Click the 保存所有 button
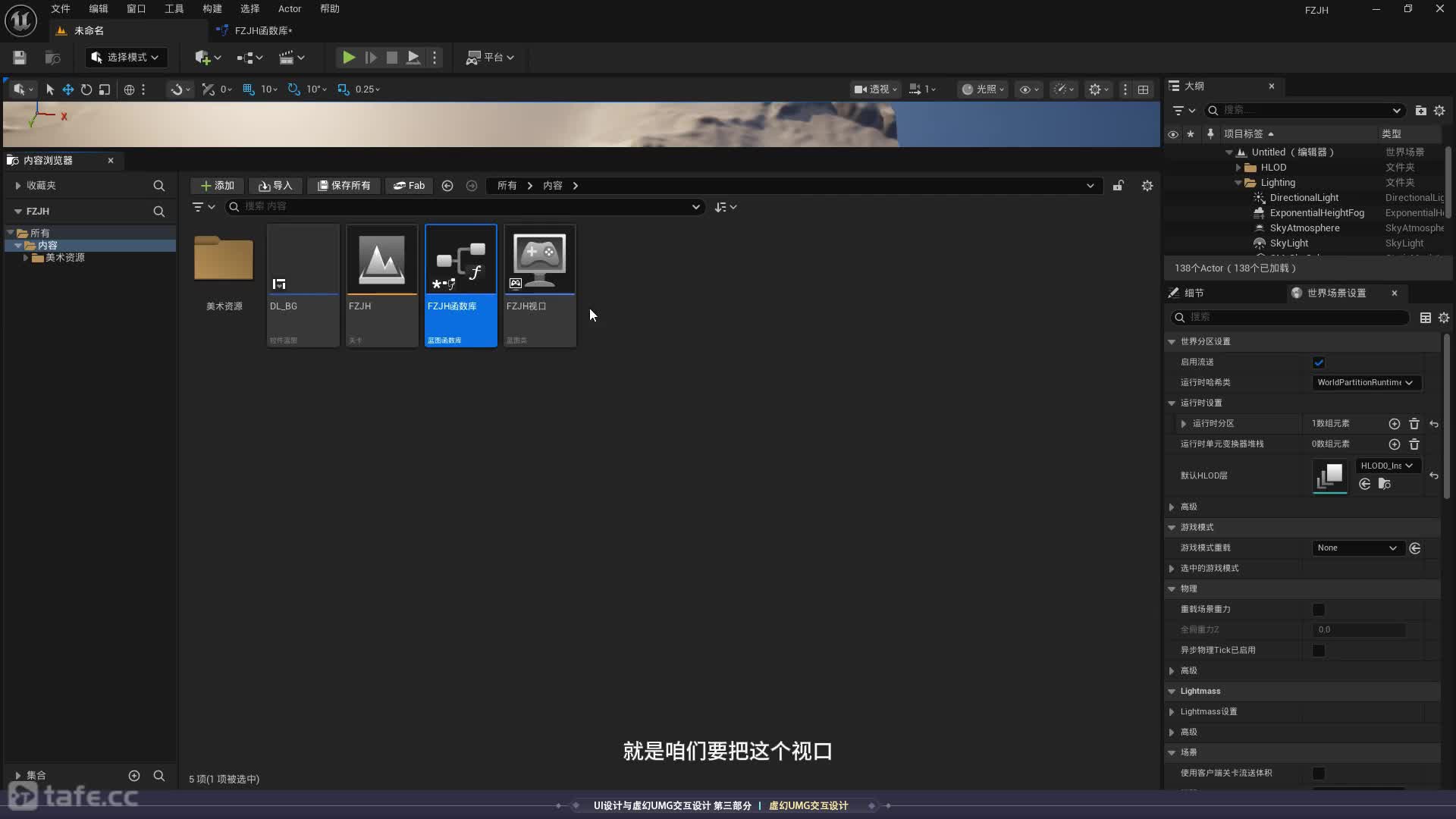Screen dimensions: 1456x819 344,186
